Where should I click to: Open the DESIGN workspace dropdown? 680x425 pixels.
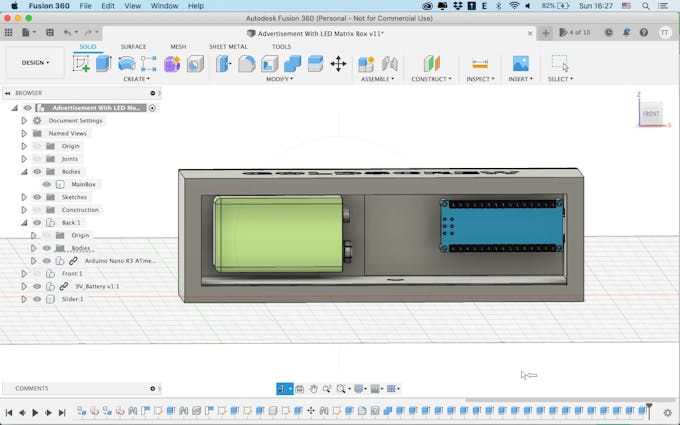point(35,62)
